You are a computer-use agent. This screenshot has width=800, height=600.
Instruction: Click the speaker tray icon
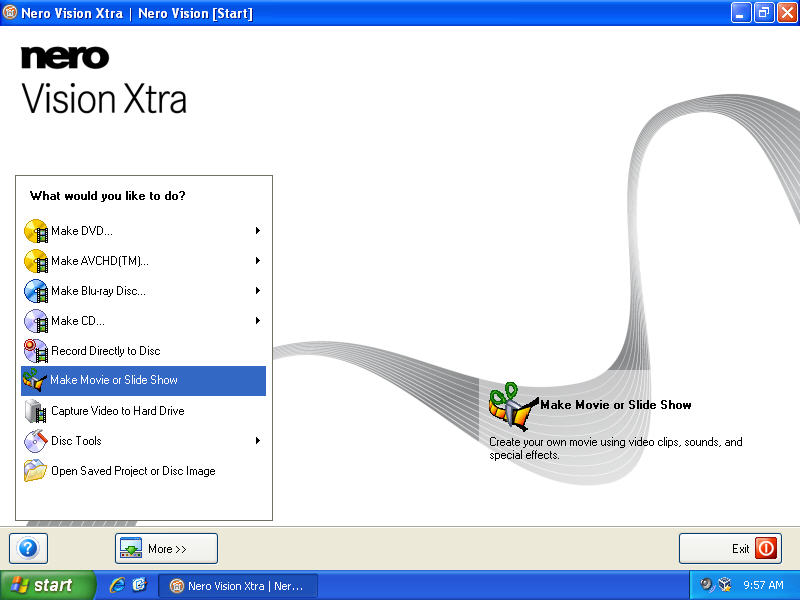707,585
